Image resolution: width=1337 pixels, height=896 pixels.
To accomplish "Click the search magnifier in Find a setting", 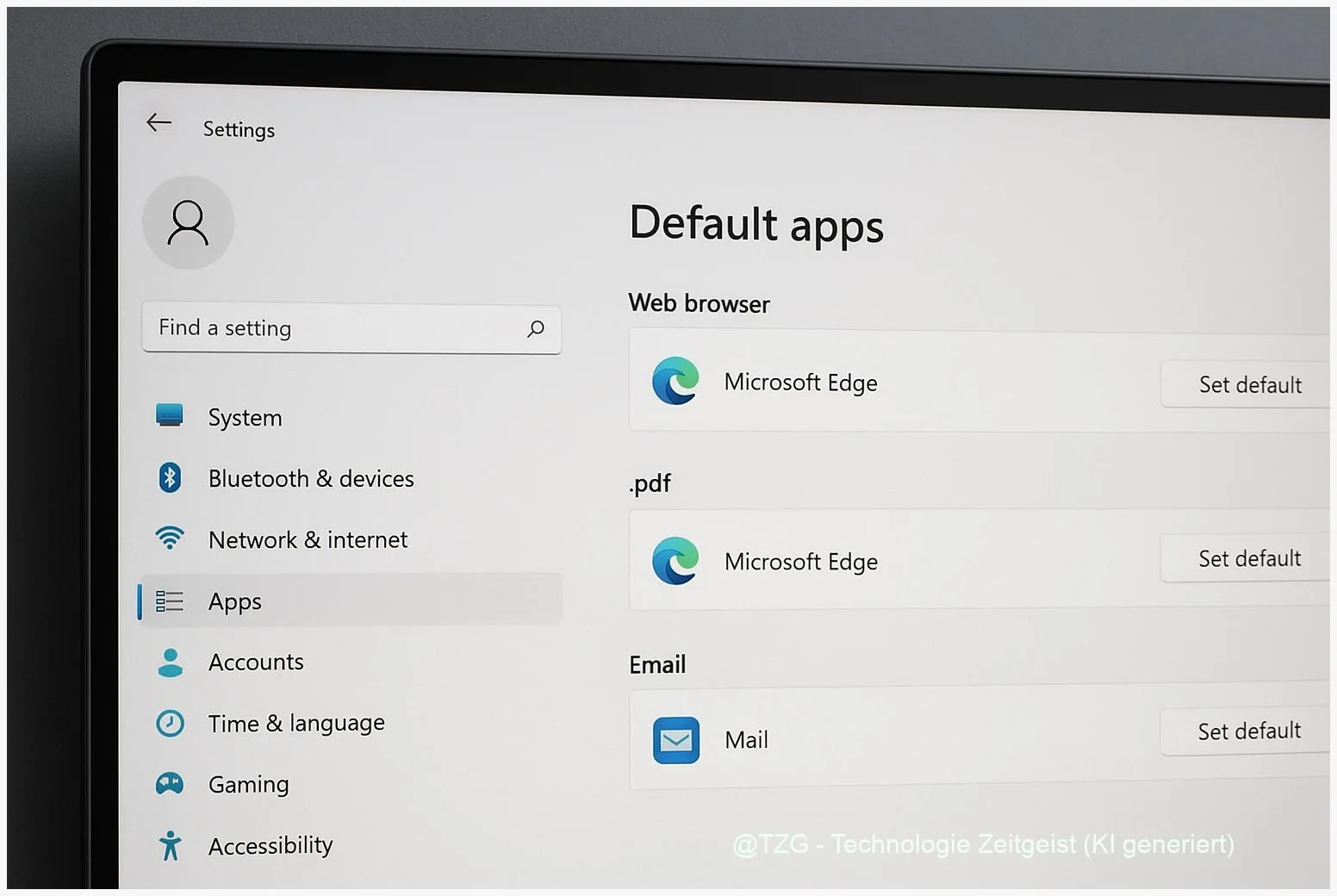I will click(536, 329).
